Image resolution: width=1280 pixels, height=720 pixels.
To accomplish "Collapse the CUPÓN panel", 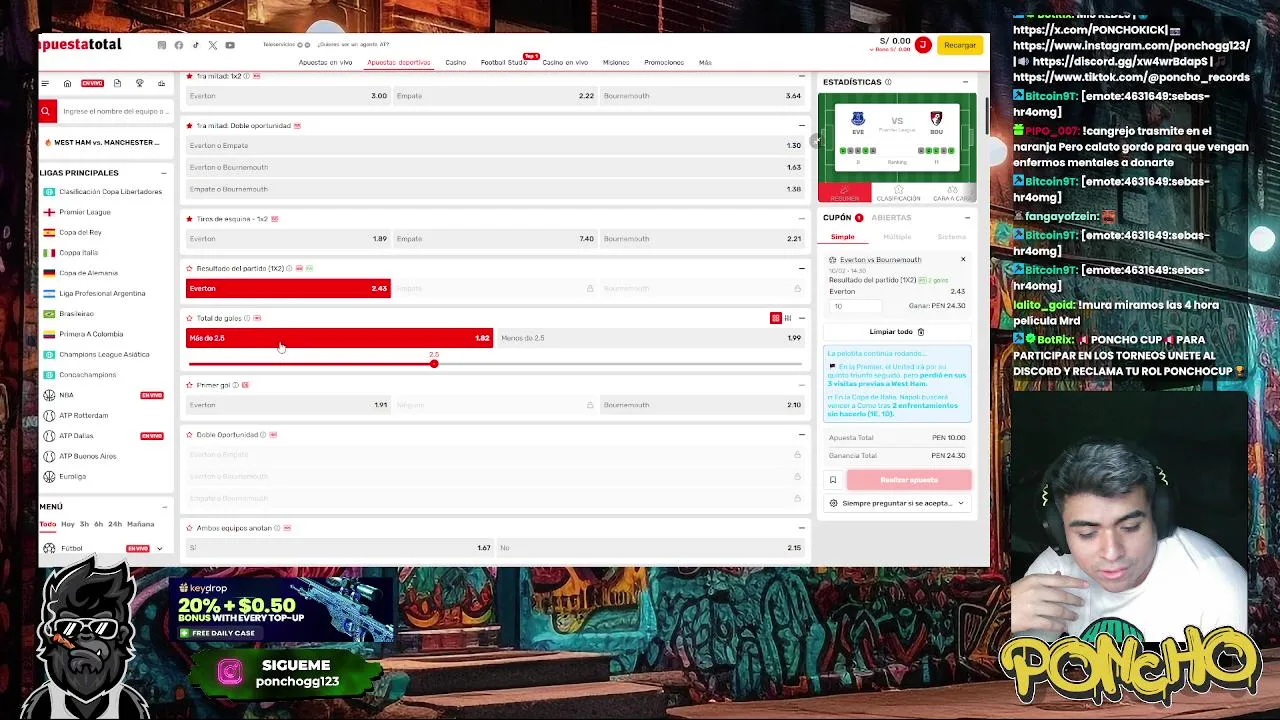I will coord(967,217).
